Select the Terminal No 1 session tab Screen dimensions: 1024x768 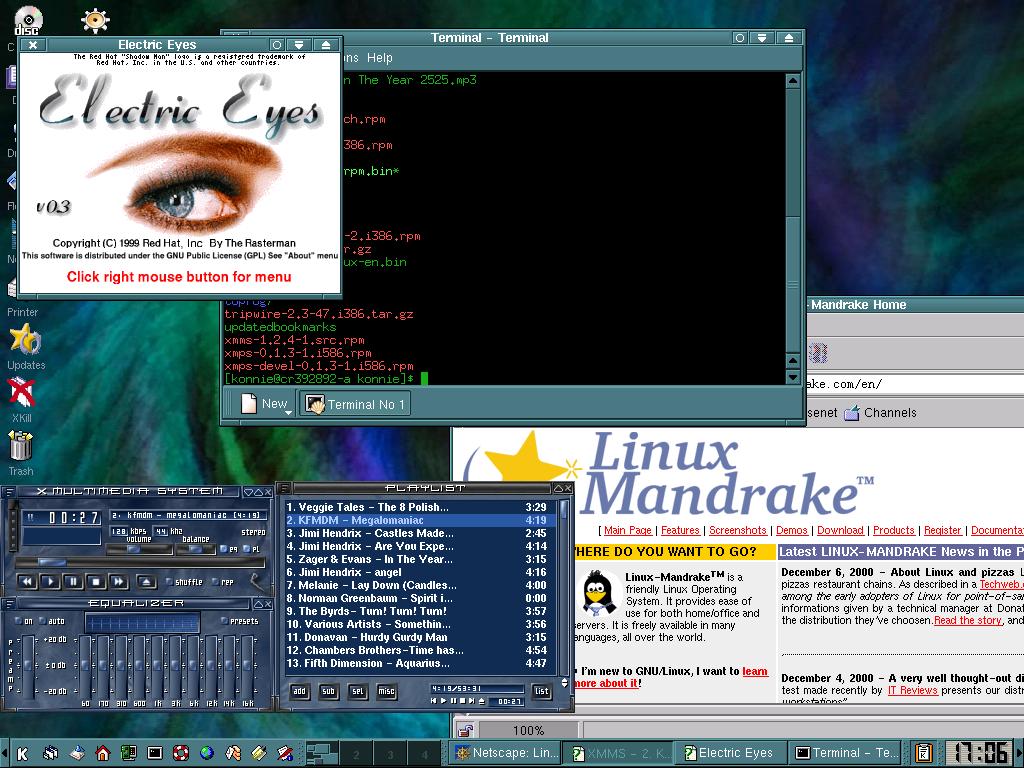click(355, 404)
